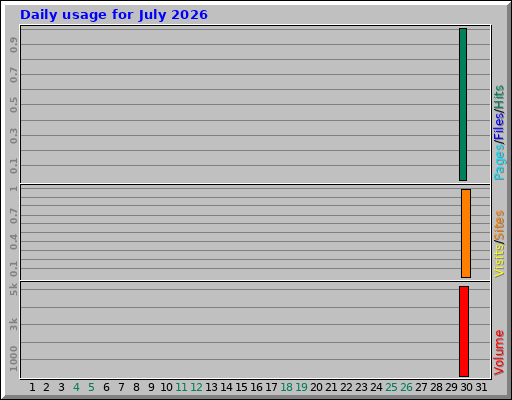Click green day label 18 on the x-axis
This screenshot has height=400, width=512.
pos(286,387)
